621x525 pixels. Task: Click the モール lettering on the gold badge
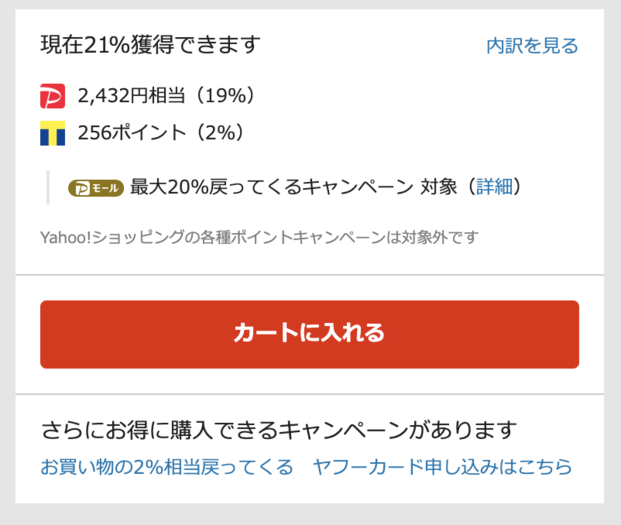point(105,188)
